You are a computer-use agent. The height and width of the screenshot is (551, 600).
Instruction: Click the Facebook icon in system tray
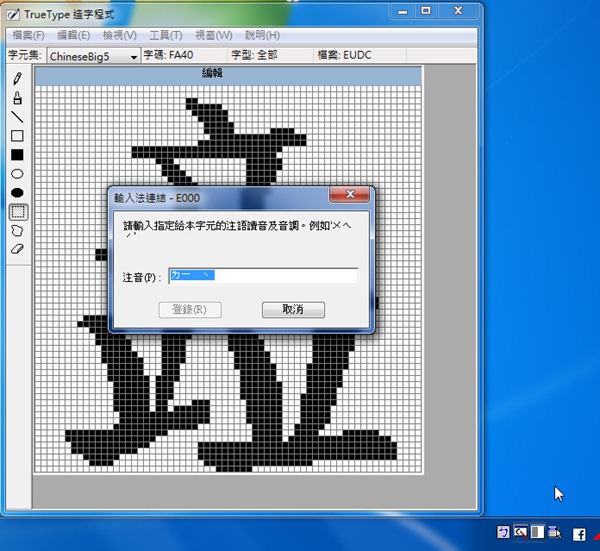(579, 535)
